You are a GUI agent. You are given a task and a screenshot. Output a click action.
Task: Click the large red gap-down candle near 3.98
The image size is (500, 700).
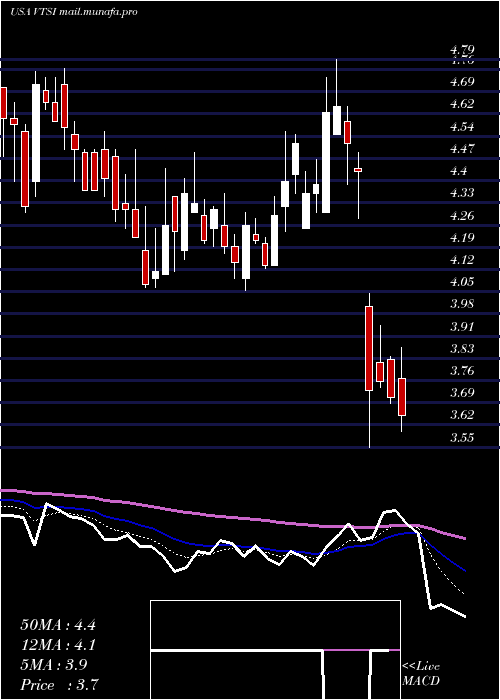[369, 348]
